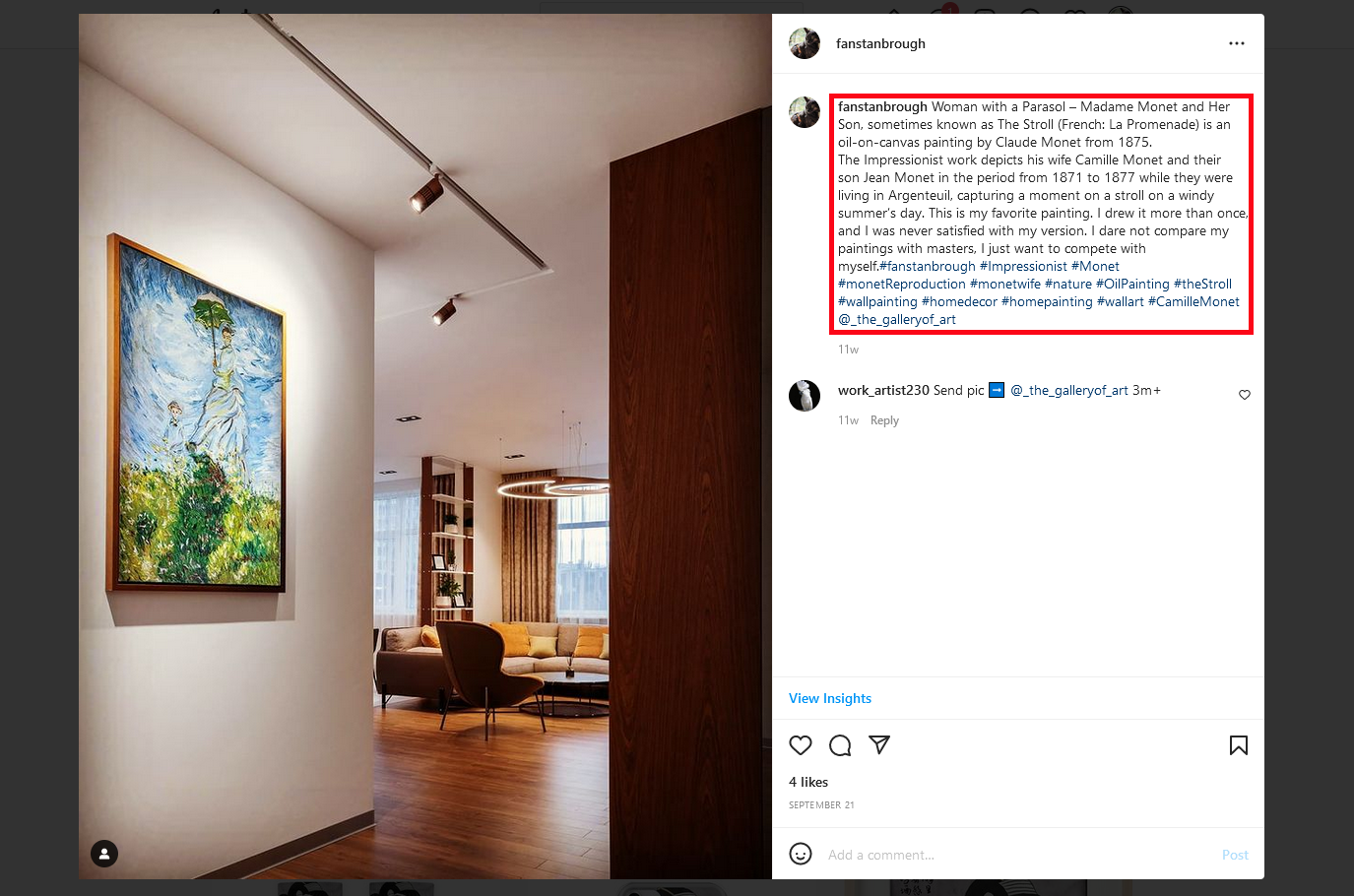
Task: Open work_artist230's profile picture
Action: click(x=805, y=396)
